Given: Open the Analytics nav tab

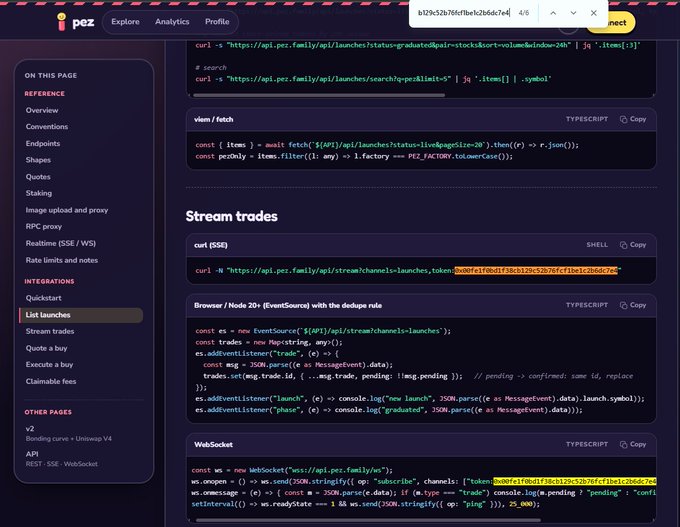Looking at the screenshot, I should point(172,22).
